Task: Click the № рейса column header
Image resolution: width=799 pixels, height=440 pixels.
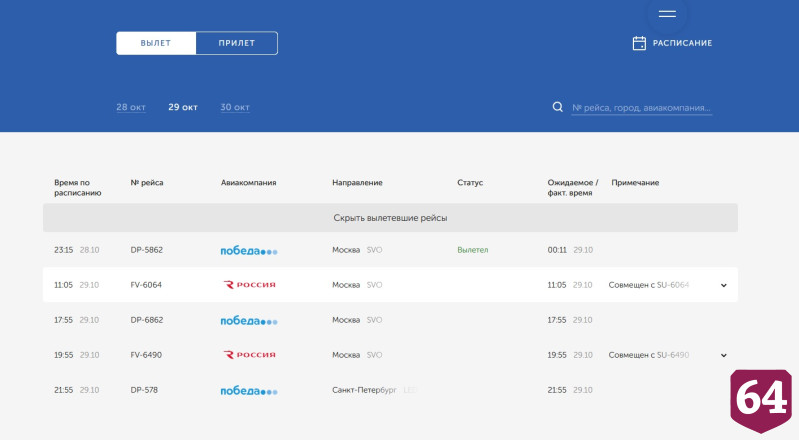Action: 147,183
